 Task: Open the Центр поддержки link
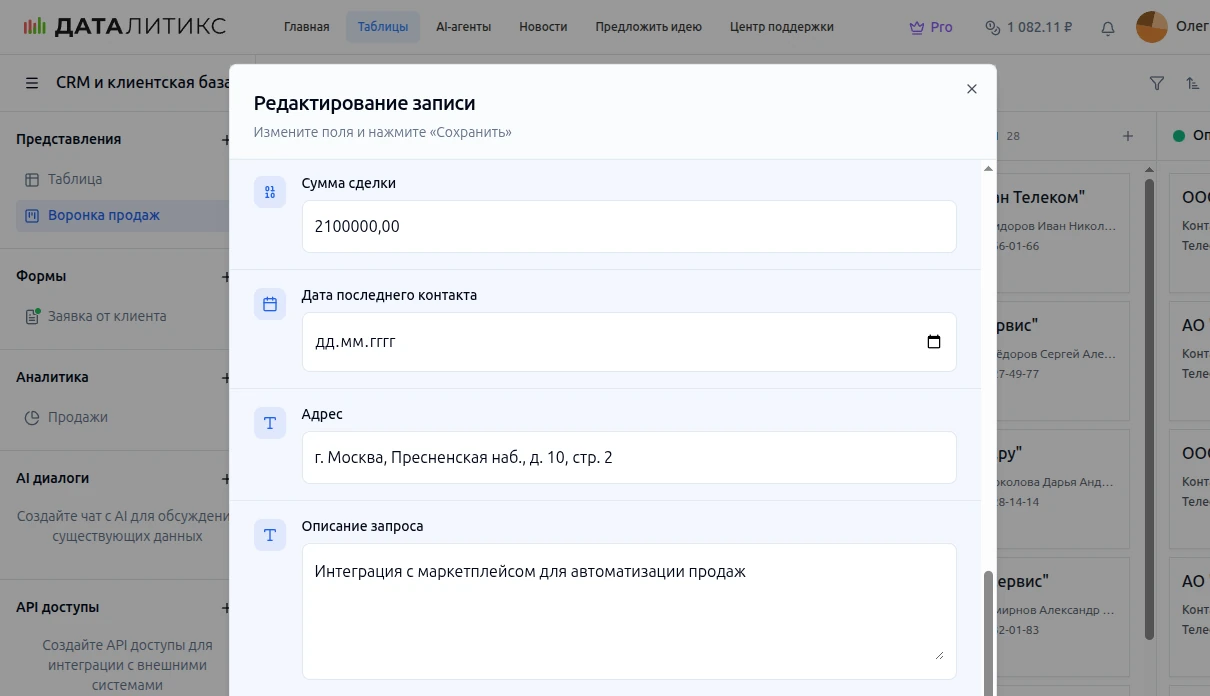click(781, 27)
